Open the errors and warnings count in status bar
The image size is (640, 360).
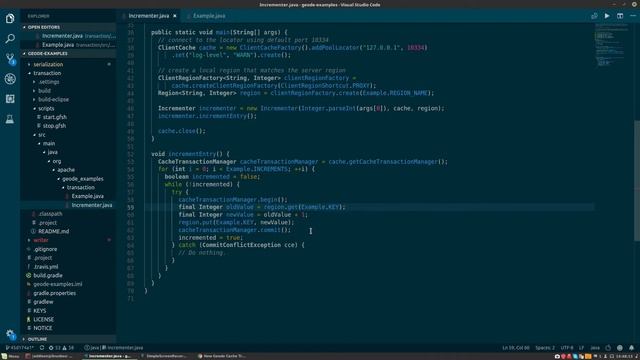[61, 348]
